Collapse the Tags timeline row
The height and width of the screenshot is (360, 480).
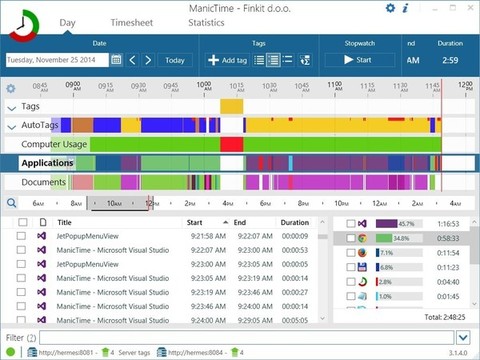click(x=12, y=108)
